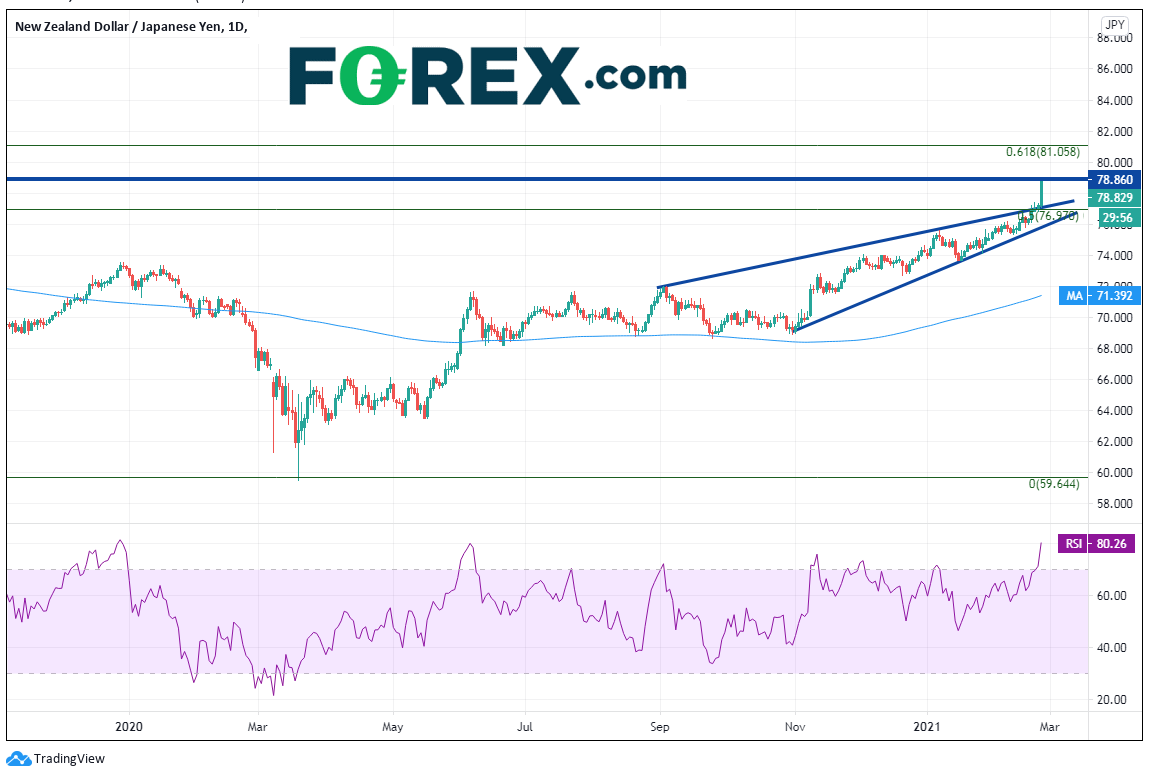Select the purple RSI indicator label
This screenshot has width=1149, height=777.
pos(1074,544)
